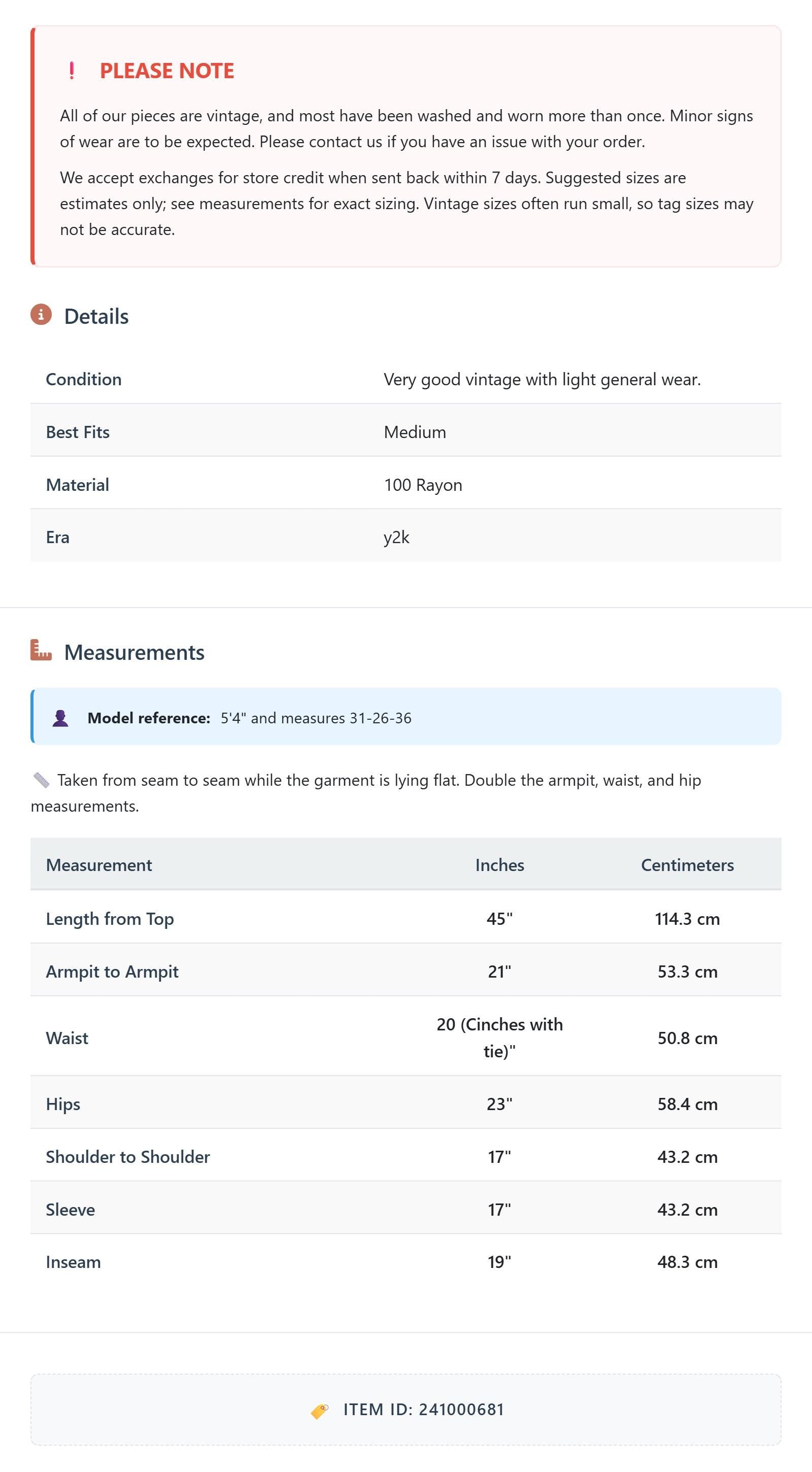Screen dimensions: 812x1472
Task: Click the Model reference measurement text
Action: 316,718
